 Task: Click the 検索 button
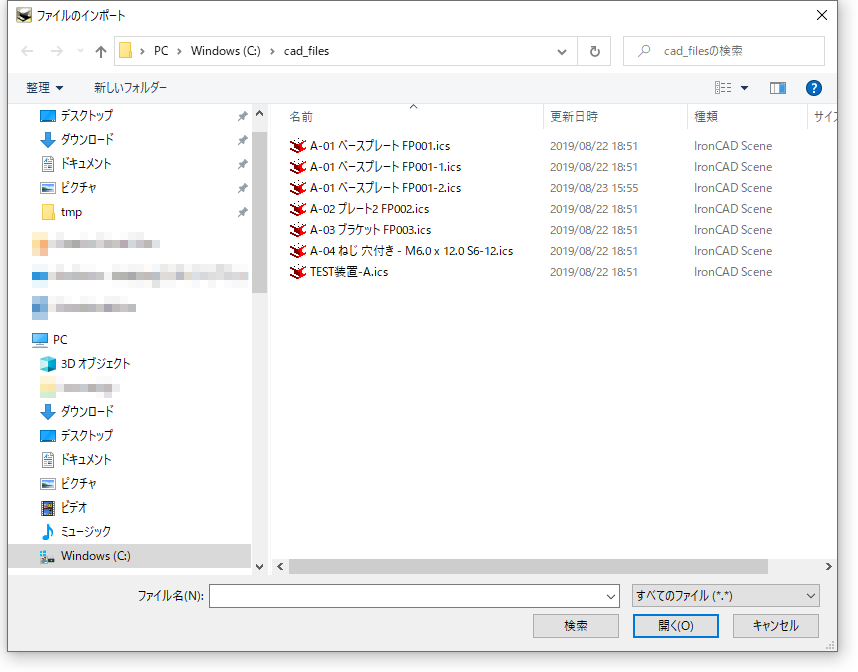[x=576, y=626]
